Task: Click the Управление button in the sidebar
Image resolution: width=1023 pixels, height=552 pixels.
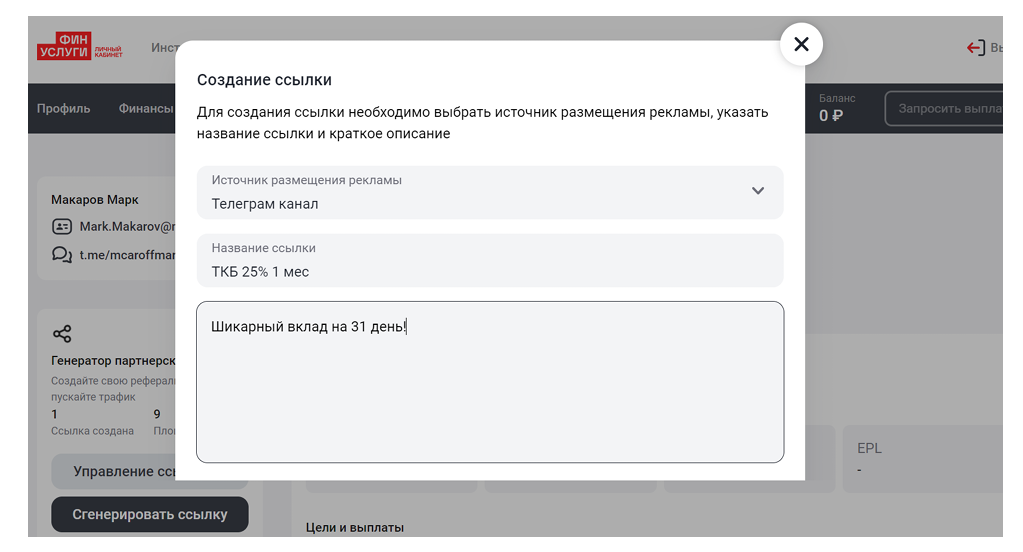Action: 113,471
